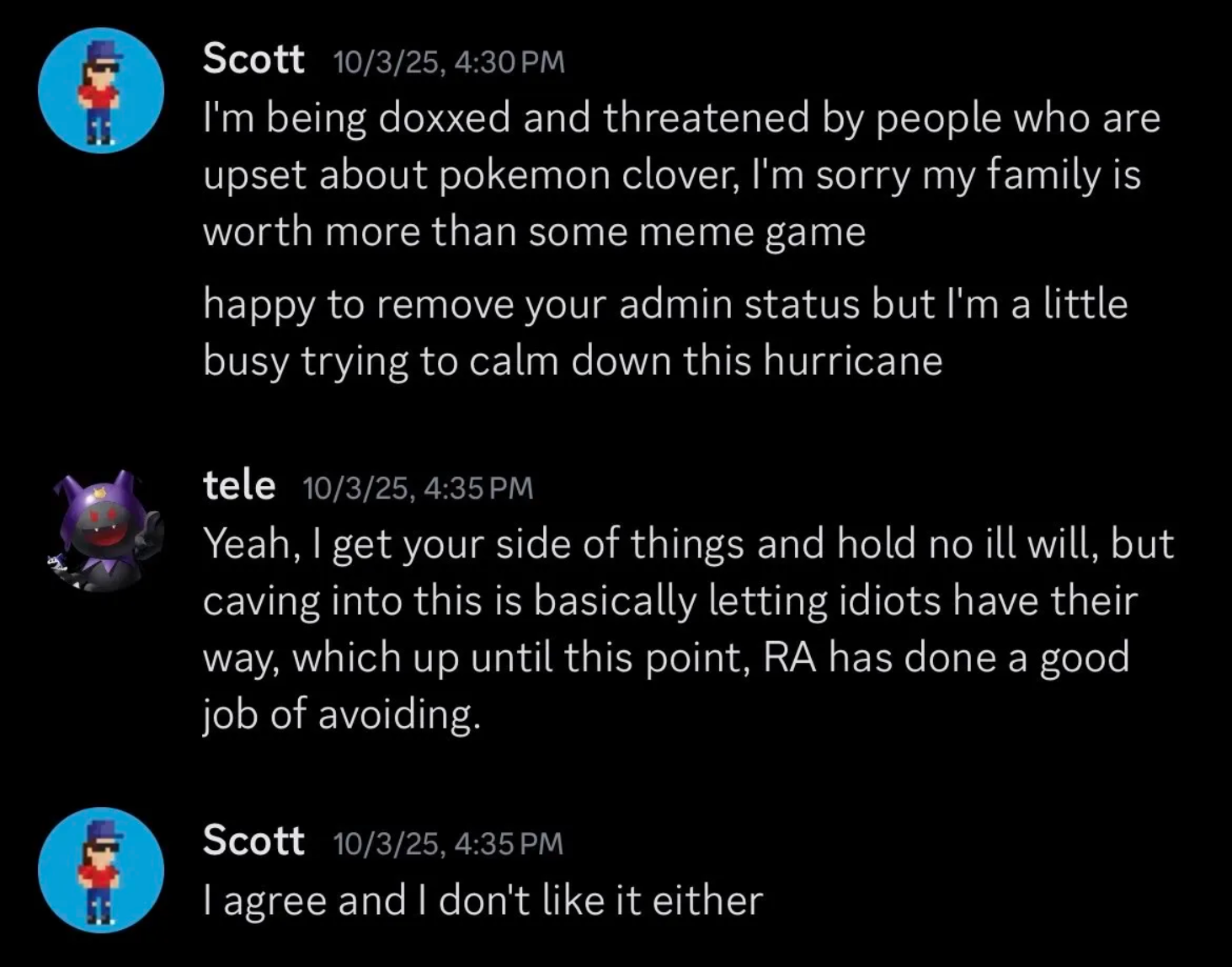1232x967 pixels.
Task: Open the tele username profile
Action: 239,485
